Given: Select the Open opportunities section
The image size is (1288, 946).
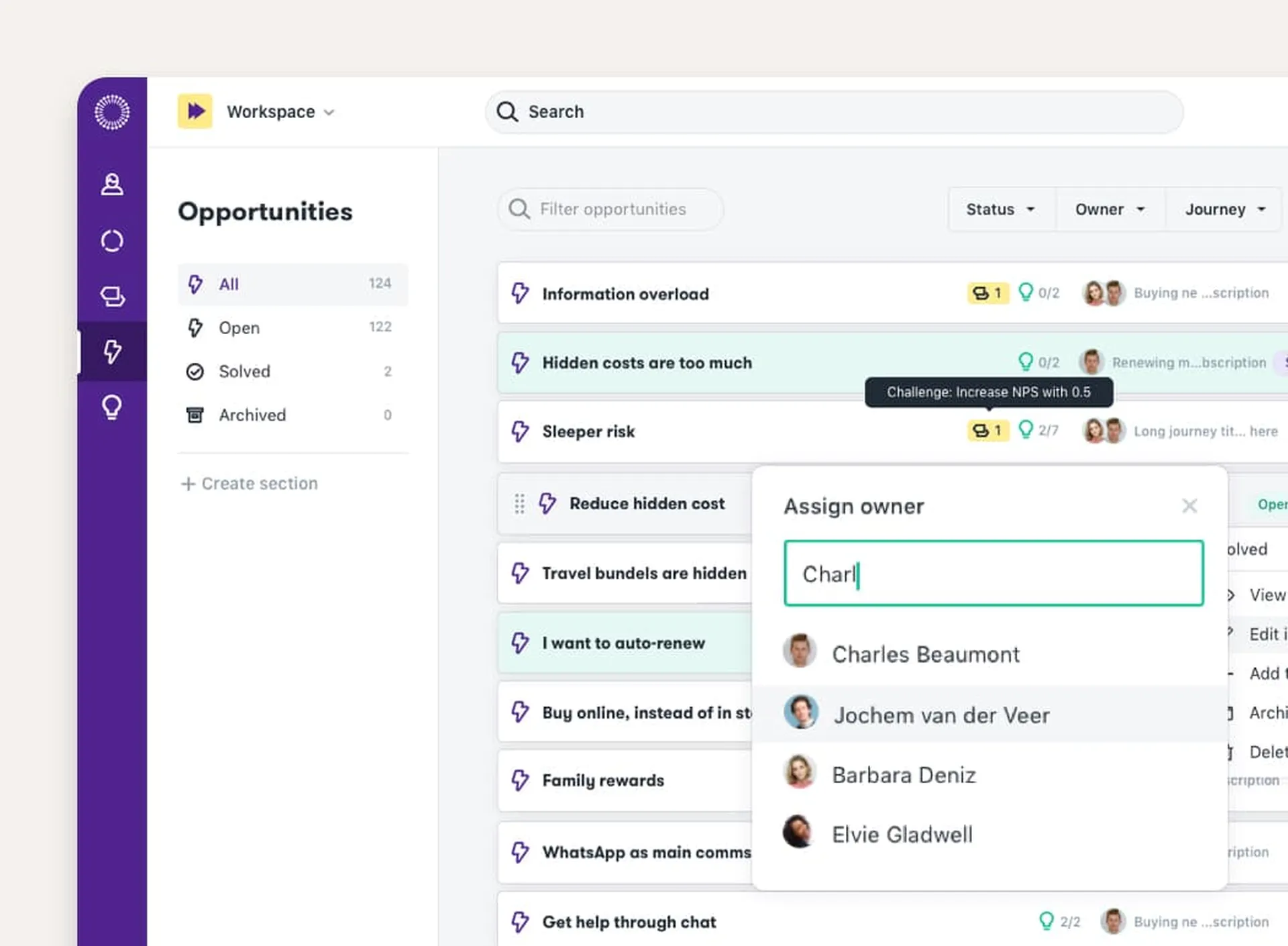Looking at the screenshot, I should click(x=292, y=327).
